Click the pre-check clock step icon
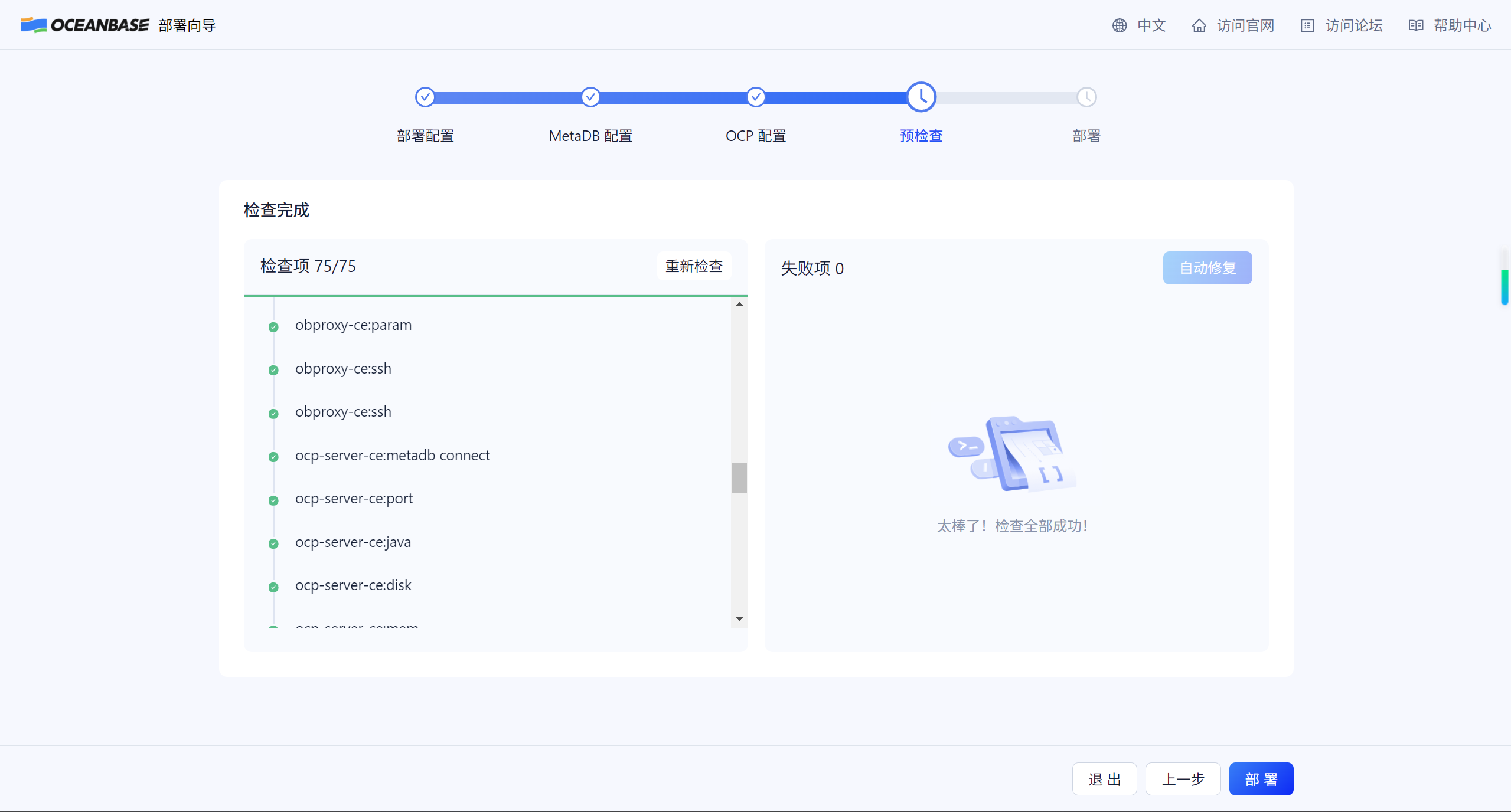1511x812 pixels. [x=921, y=97]
